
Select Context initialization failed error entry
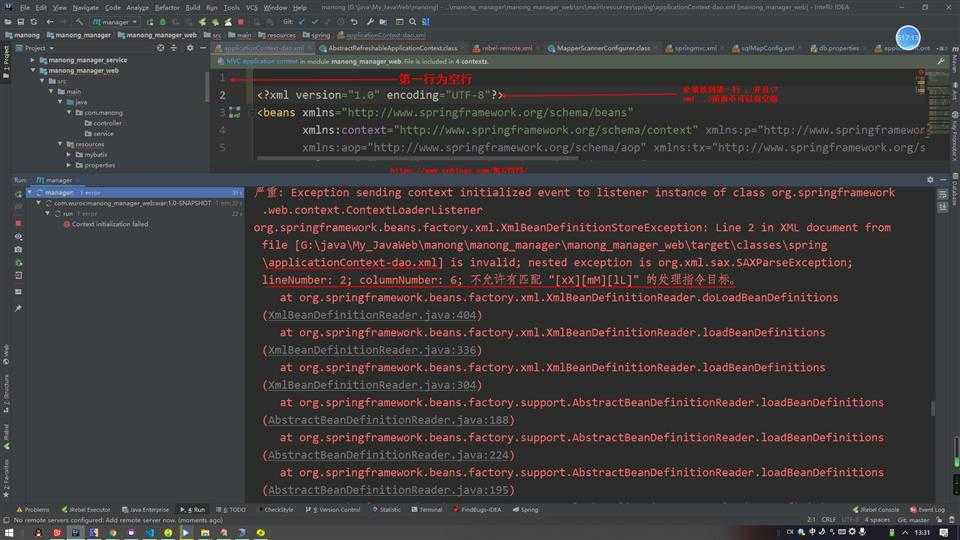(x=105, y=224)
